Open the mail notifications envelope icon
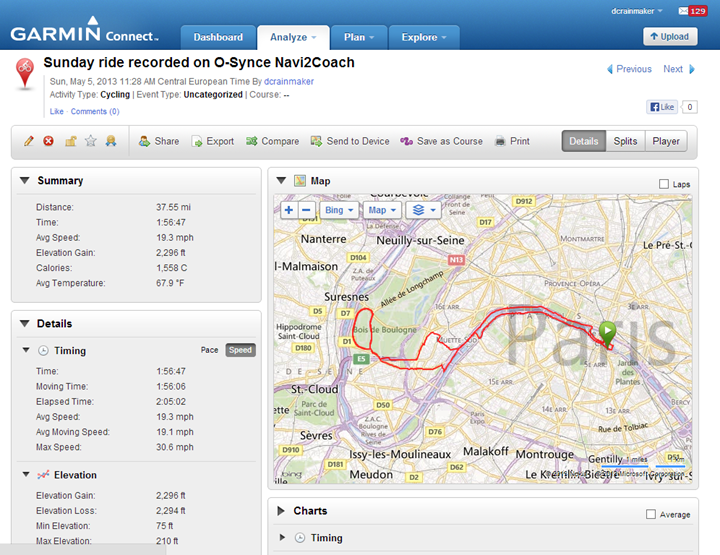This screenshot has width=720, height=555. pyautogui.click(x=683, y=11)
